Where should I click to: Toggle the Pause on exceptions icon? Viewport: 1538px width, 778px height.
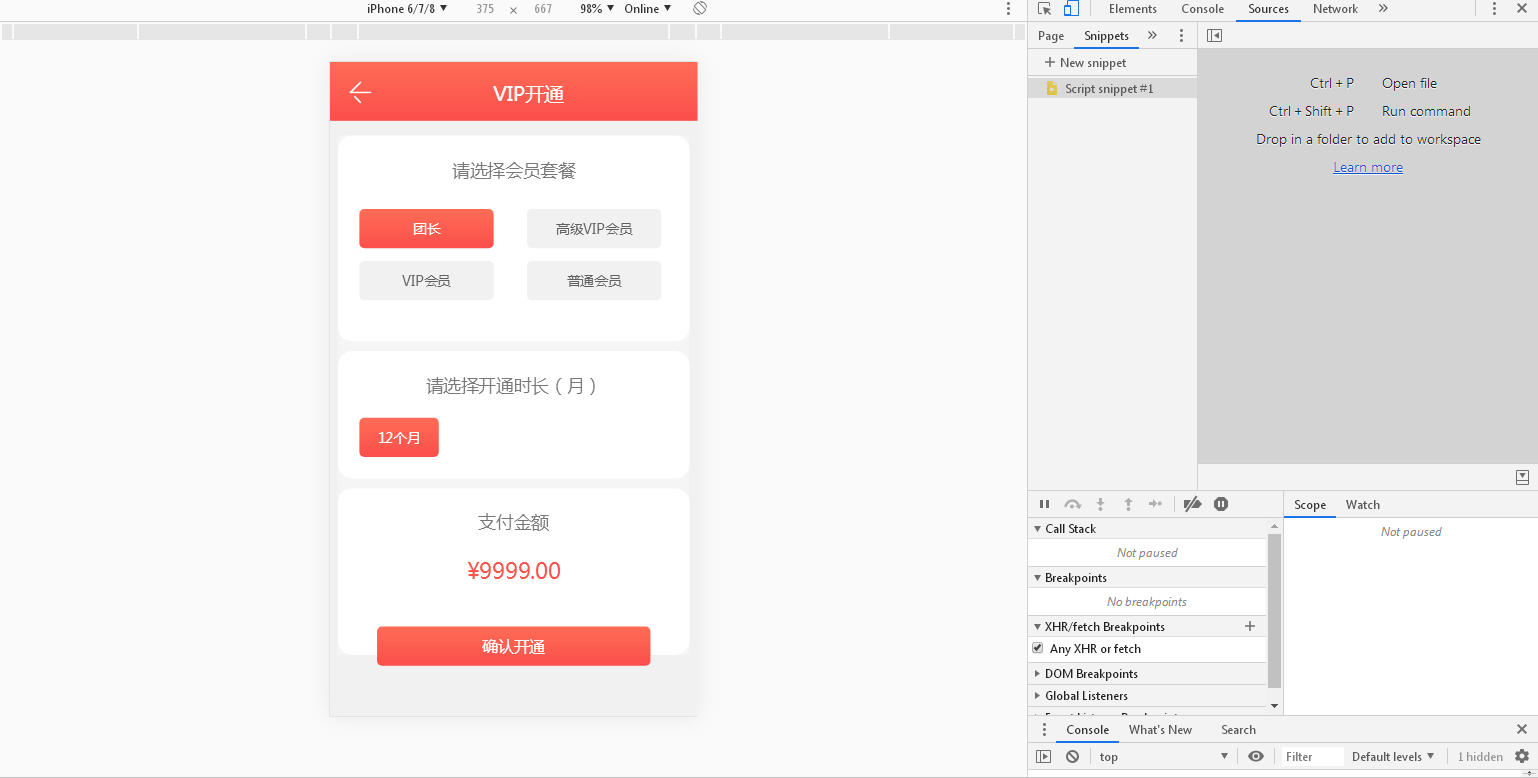[1220, 504]
